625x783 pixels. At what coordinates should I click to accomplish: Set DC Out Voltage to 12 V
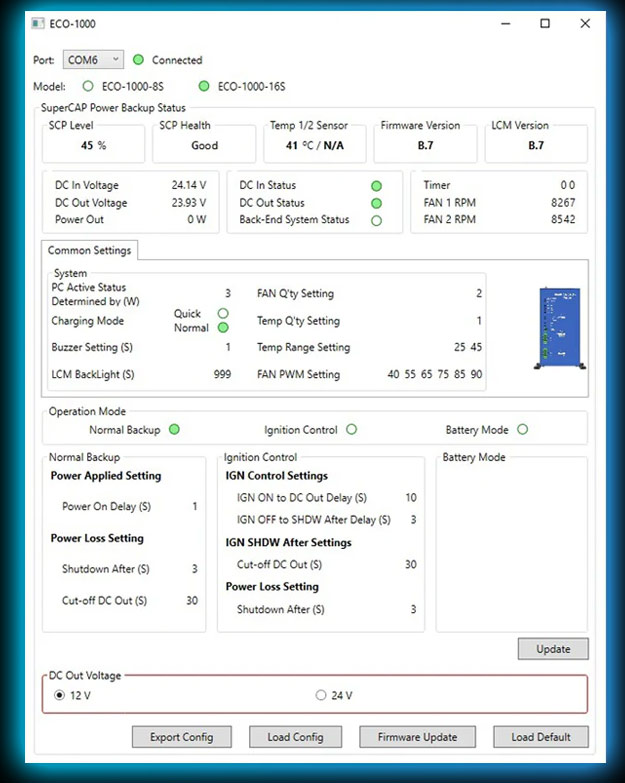pyautogui.click(x=59, y=695)
